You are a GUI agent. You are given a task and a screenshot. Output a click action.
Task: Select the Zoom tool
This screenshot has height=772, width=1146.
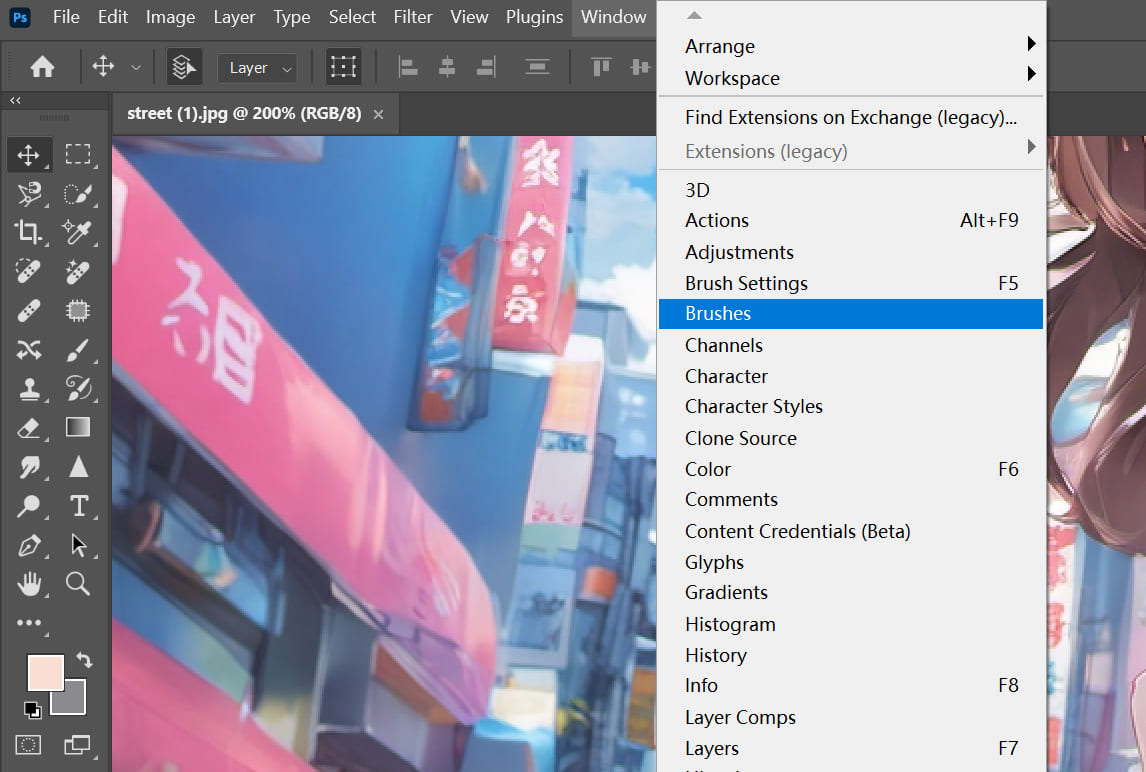78,584
